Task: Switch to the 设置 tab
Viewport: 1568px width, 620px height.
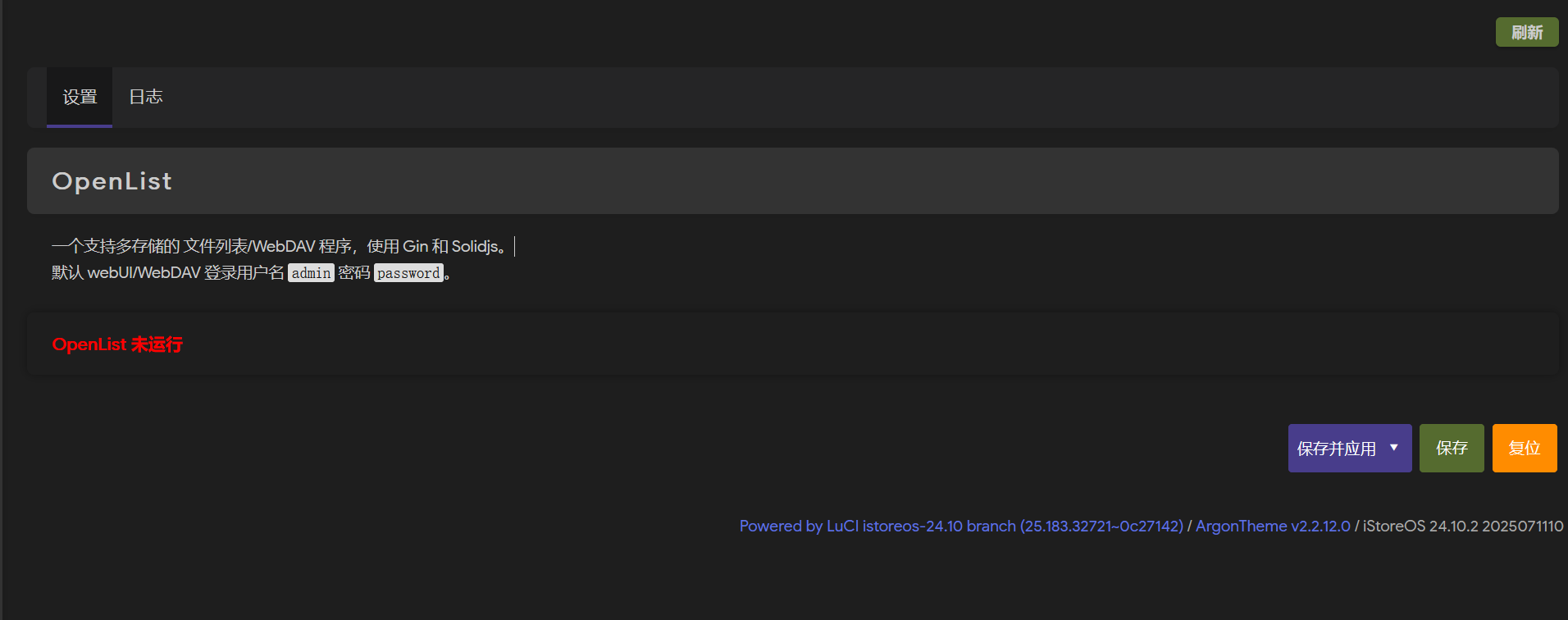Action: click(x=80, y=97)
